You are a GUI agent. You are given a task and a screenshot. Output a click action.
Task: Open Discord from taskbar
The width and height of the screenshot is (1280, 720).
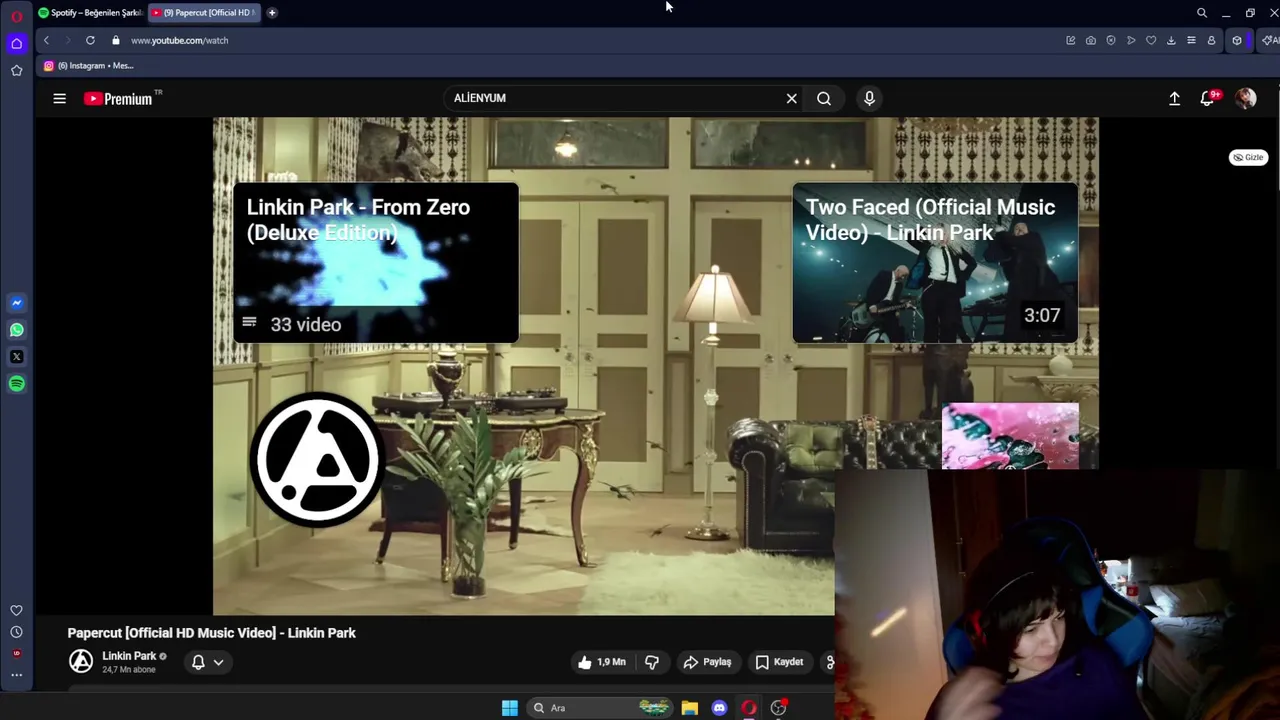coord(719,708)
